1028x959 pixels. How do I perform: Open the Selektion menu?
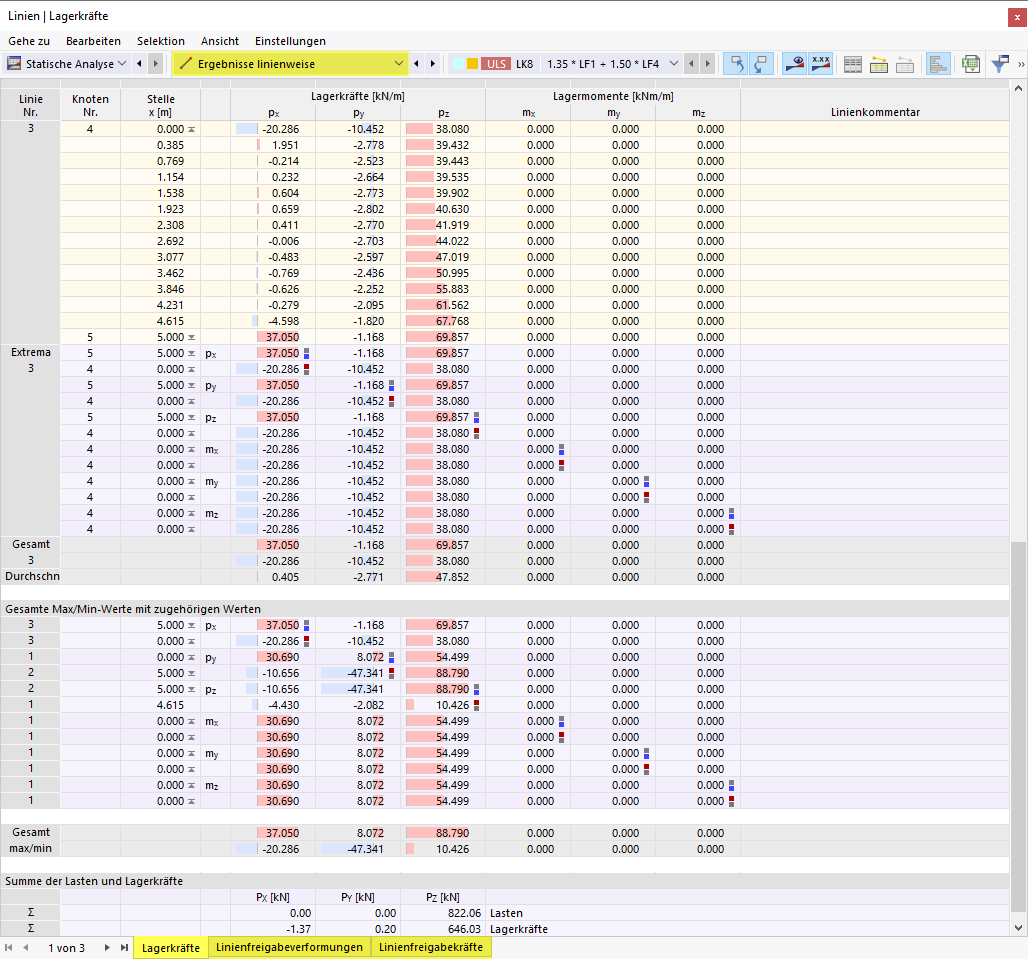[161, 41]
